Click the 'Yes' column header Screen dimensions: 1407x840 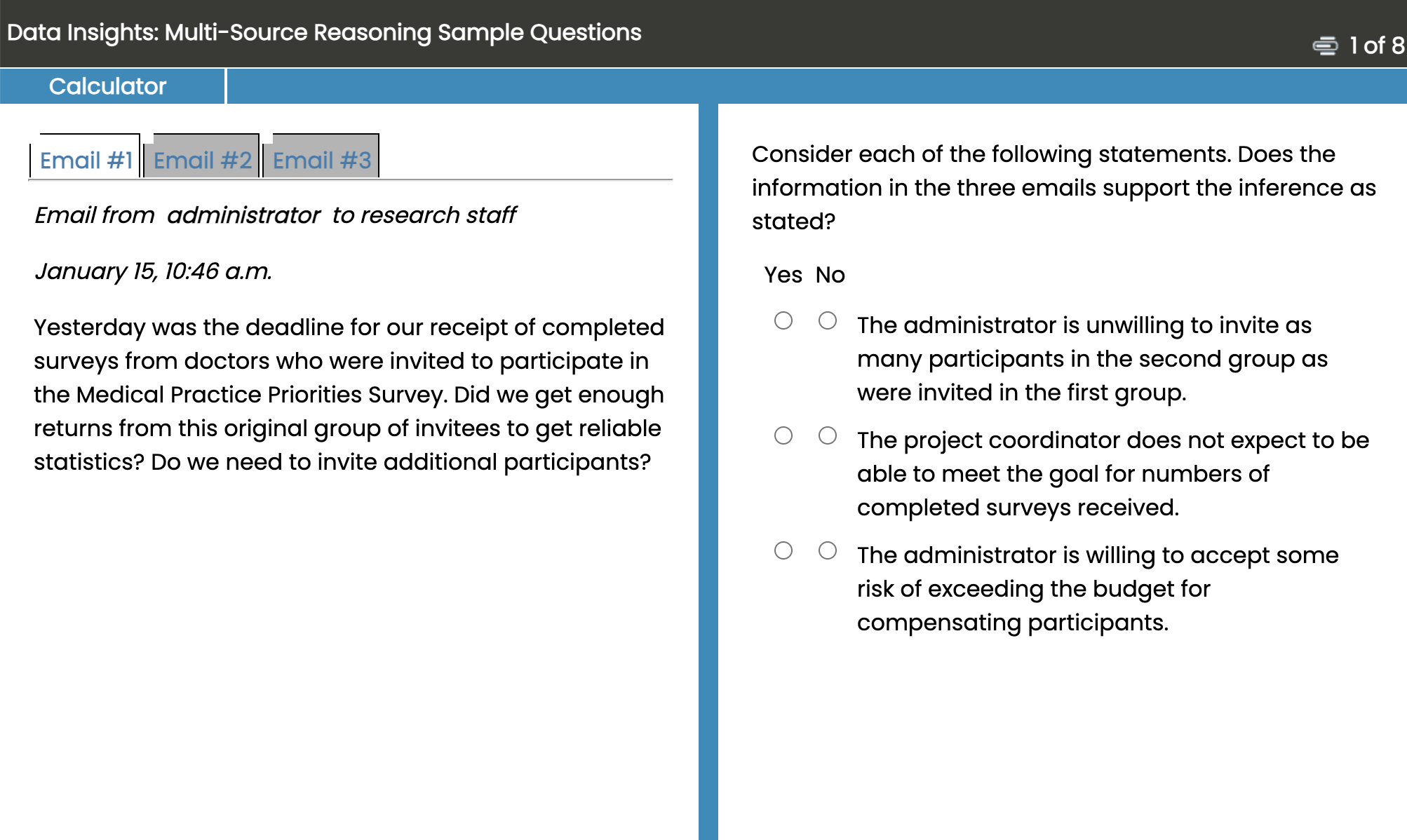pos(783,275)
